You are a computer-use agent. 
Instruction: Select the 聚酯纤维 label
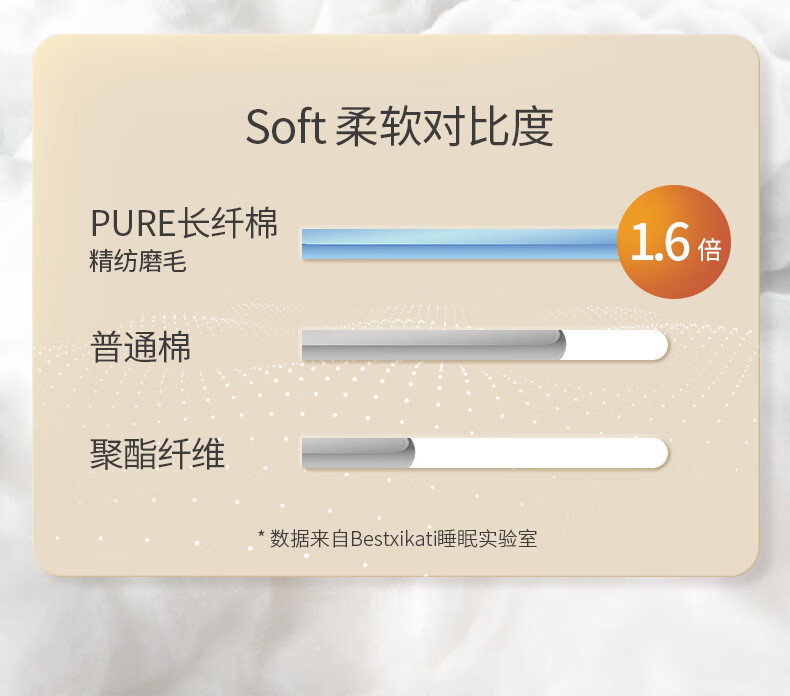[x=157, y=454]
